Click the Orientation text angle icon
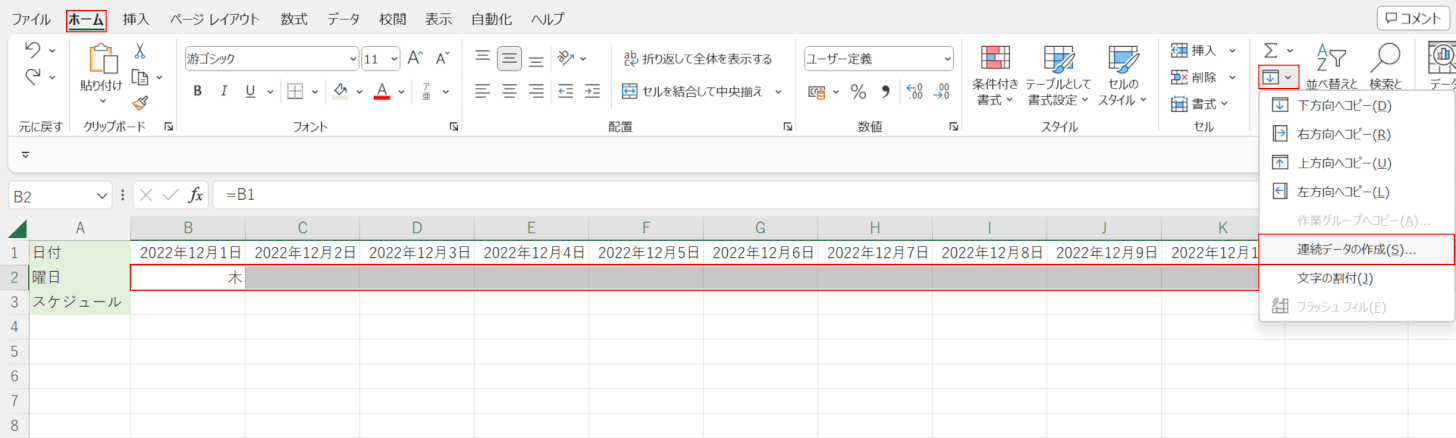 point(565,58)
